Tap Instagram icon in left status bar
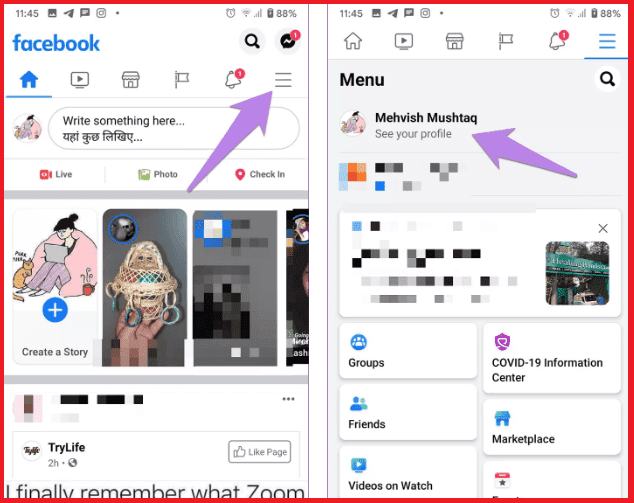This screenshot has width=634, height=503. pos(101,13)
